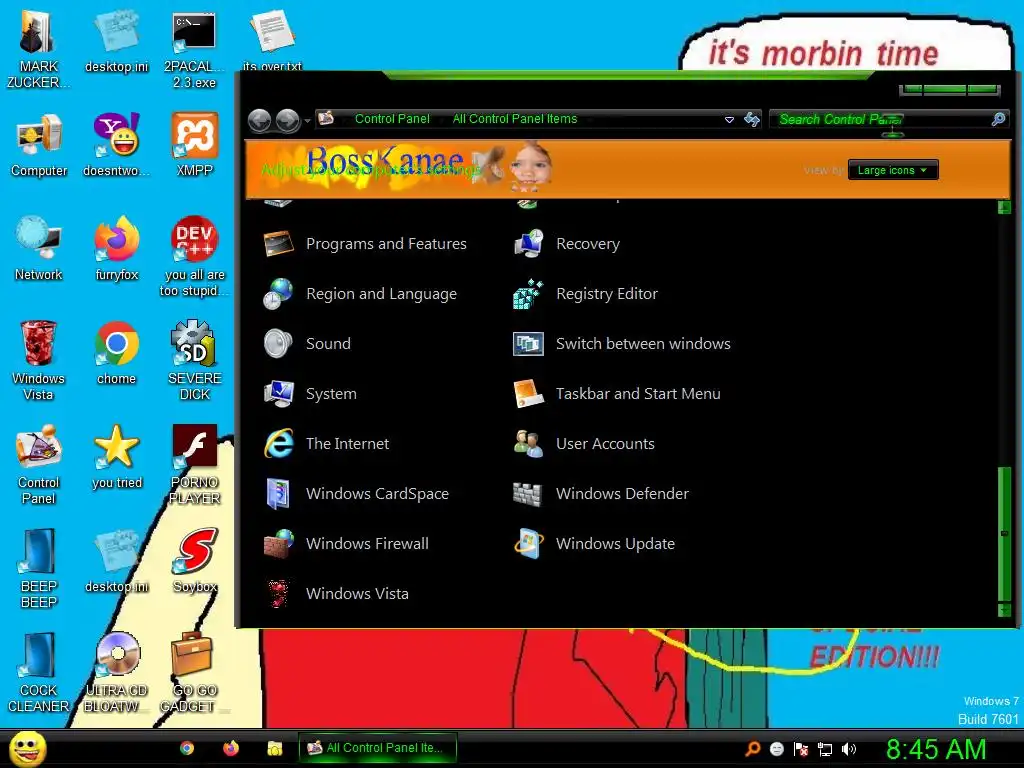
Task: Open the network tray icon
Action: [825, 749]
